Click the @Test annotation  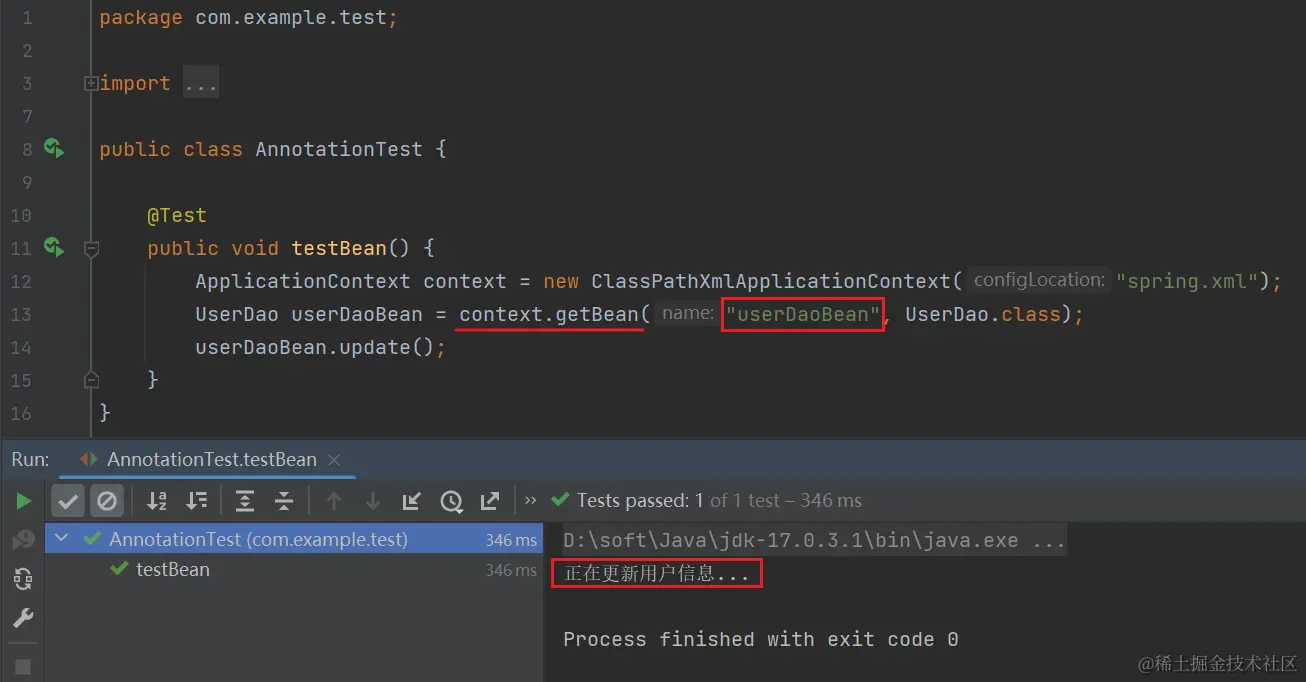[x=177, y=215]
